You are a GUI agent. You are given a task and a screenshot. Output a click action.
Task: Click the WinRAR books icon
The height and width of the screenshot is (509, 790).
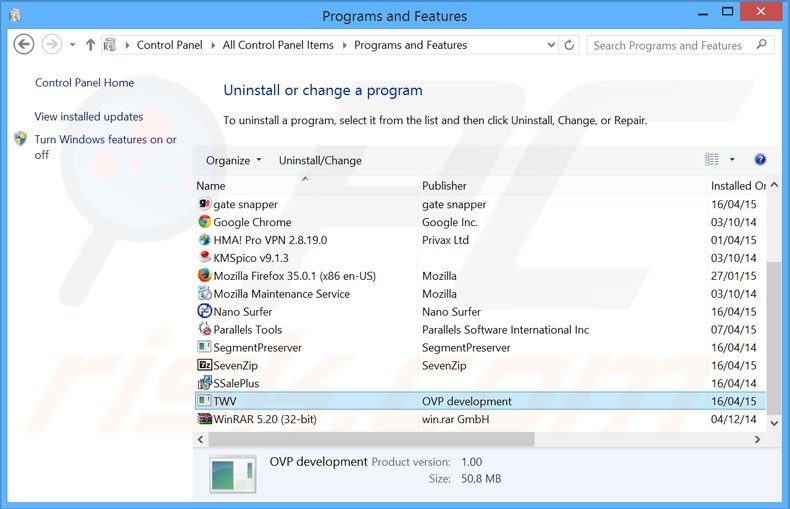(x=204, y=418)
